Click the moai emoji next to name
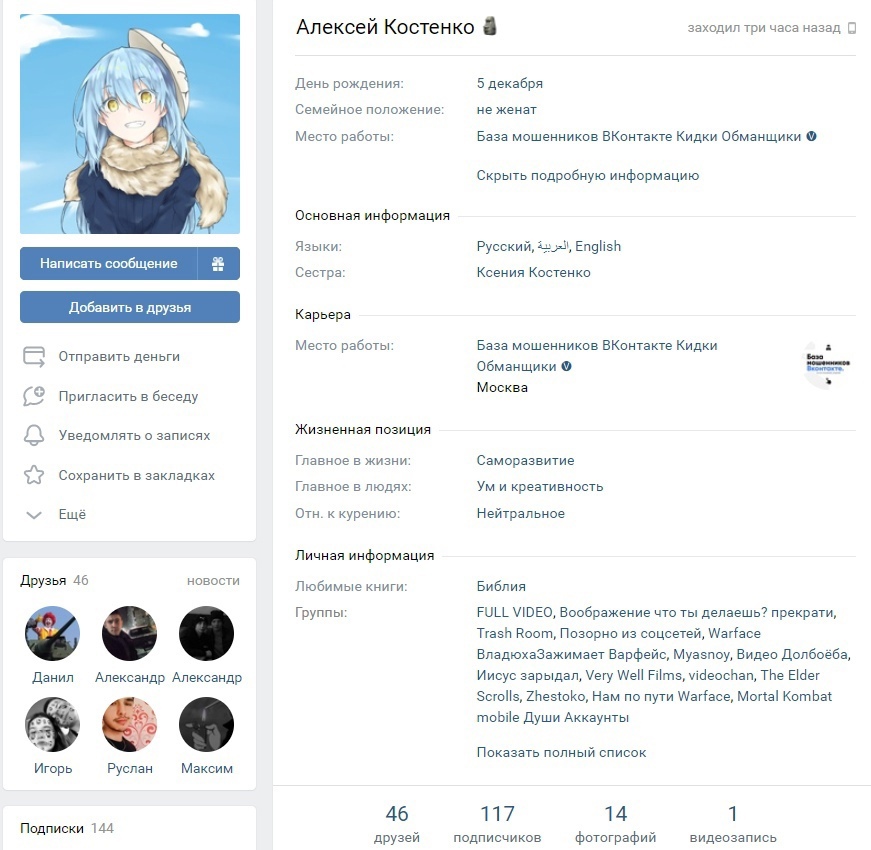The image size is (871, 850). pyautogui.click(x=489, y=26)
